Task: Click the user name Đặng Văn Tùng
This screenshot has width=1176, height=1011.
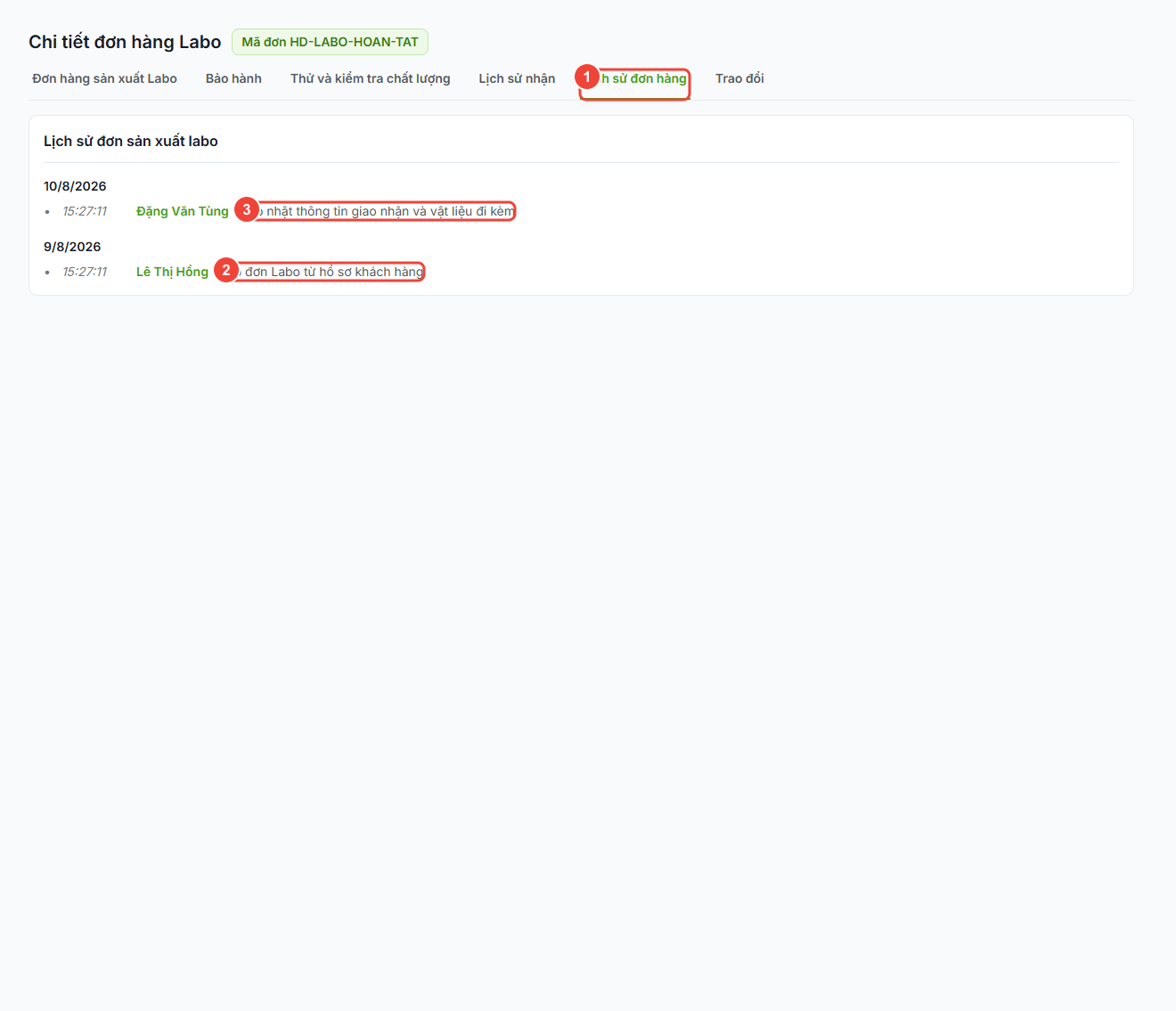Action: tap(183, 211)
